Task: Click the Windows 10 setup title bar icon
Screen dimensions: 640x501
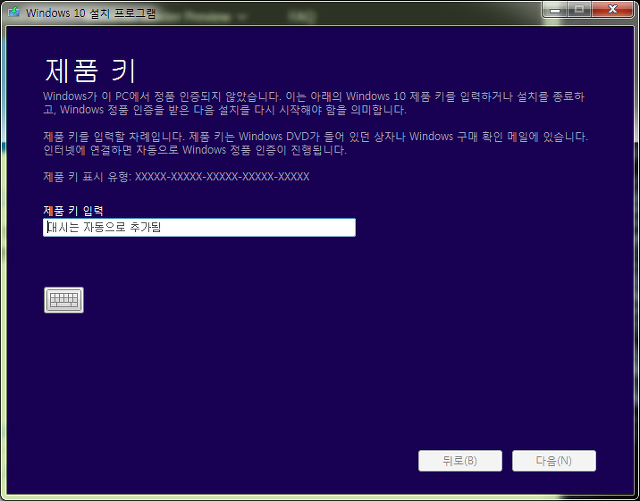Action: [x=14, y=11]
